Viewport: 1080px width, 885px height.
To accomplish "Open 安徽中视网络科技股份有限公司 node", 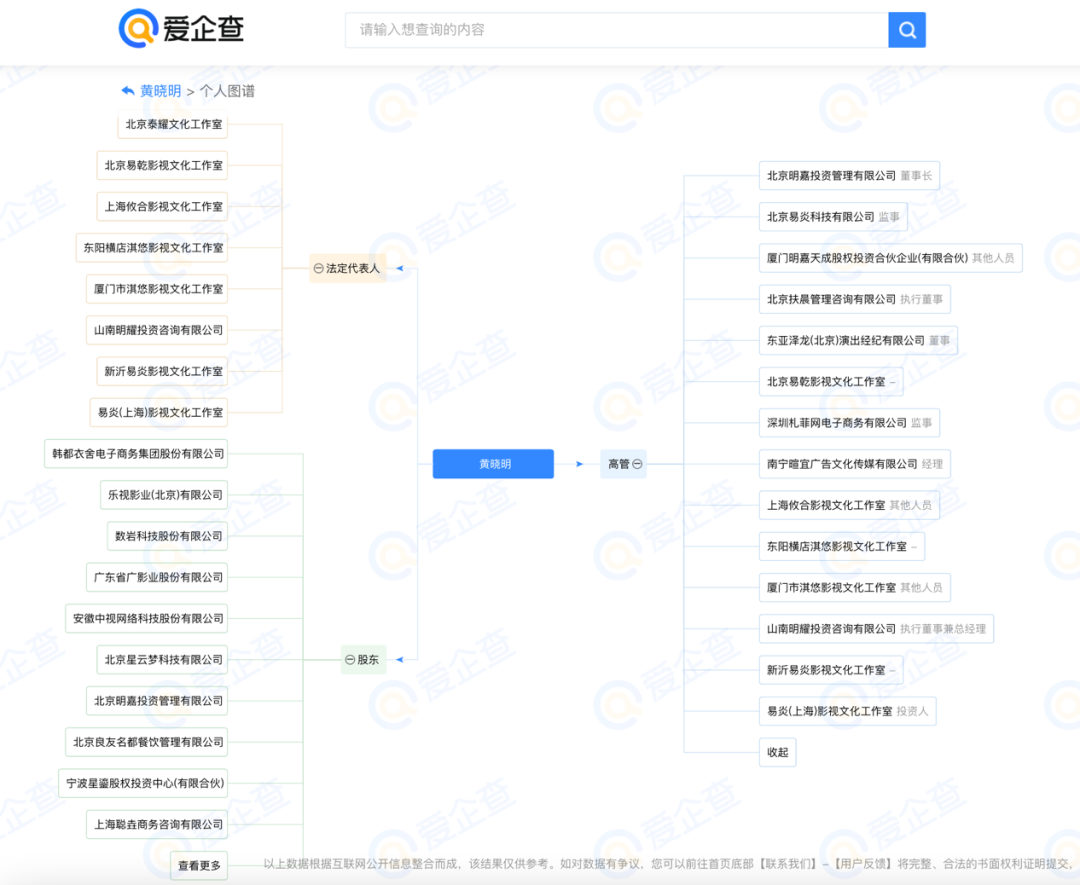I will point(147,618).
